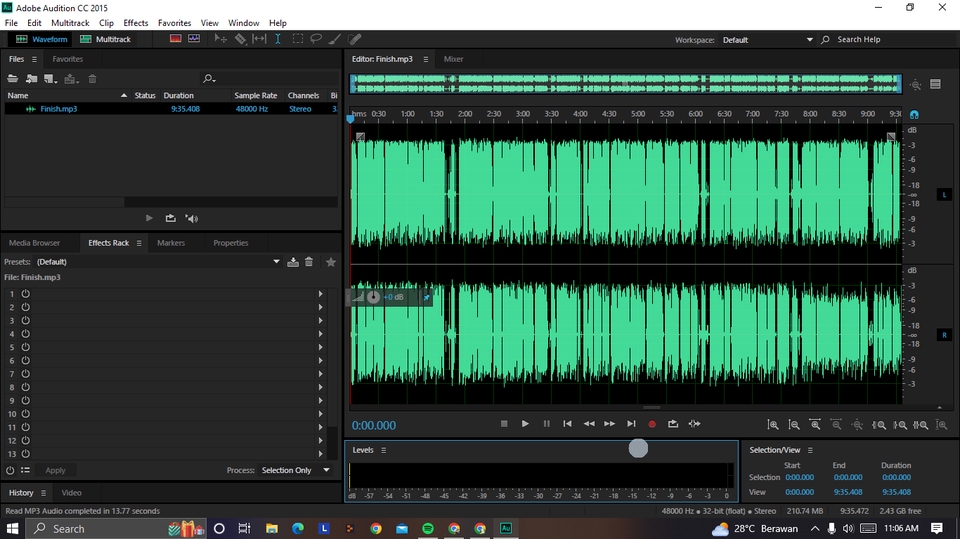Click the +0 dB gain knob
960x539 pixels.
pyautogui.click(x=373, y=297)
